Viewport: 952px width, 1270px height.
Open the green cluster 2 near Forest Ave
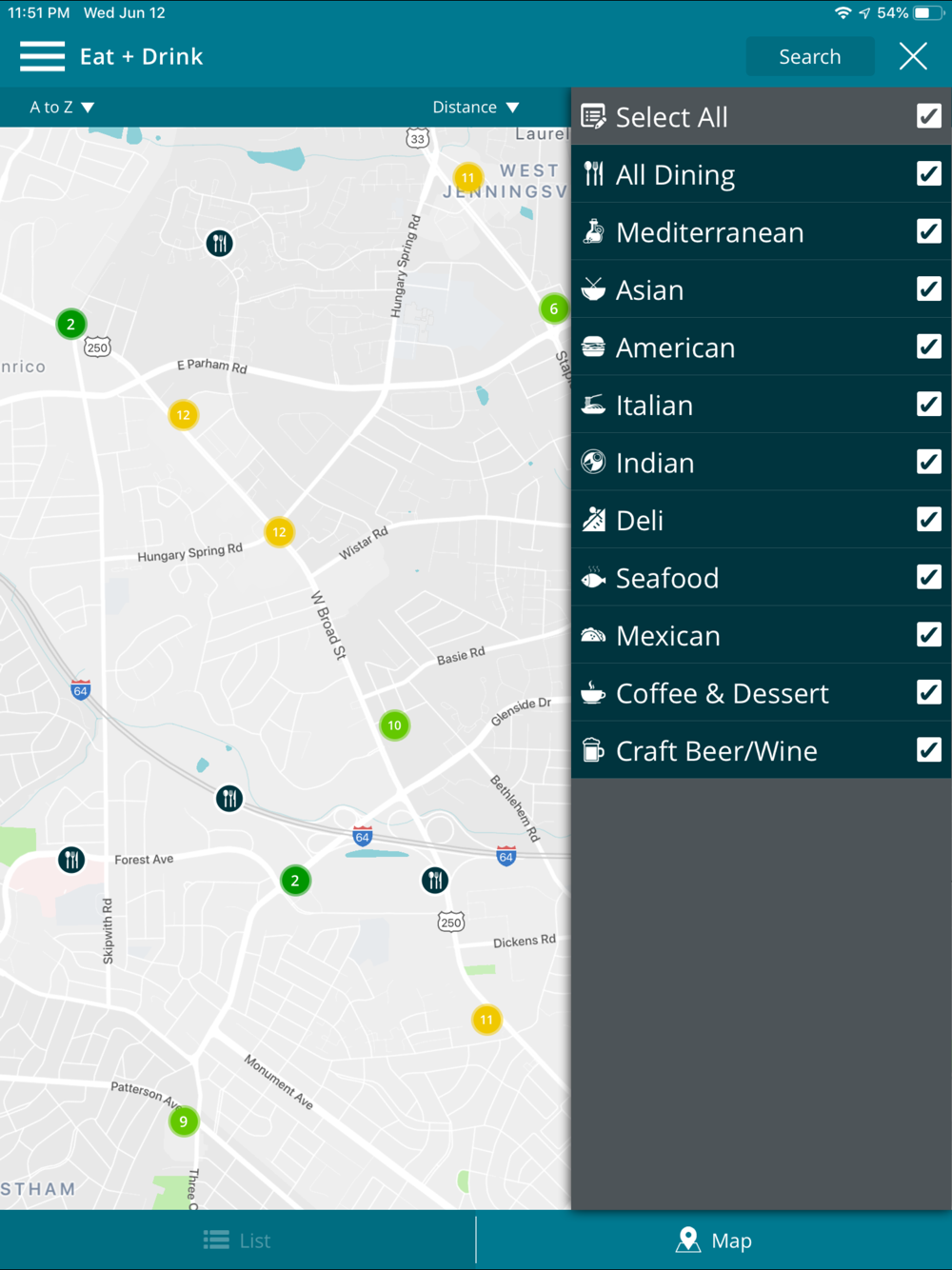pyautogui.click(x=295, y=881)
